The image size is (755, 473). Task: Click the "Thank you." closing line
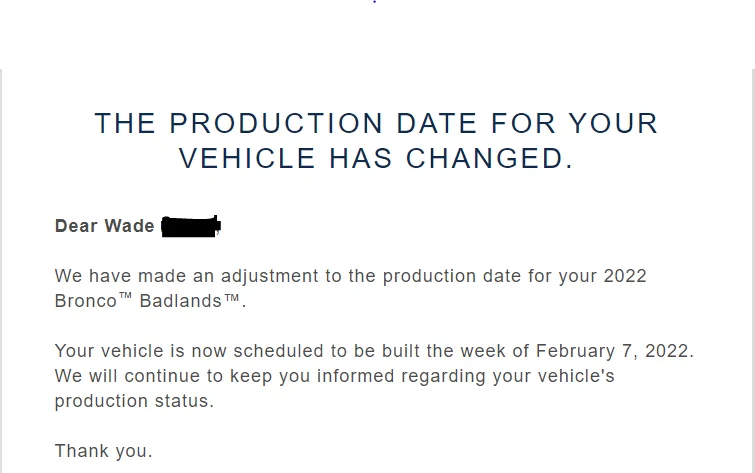pos(104,451)
